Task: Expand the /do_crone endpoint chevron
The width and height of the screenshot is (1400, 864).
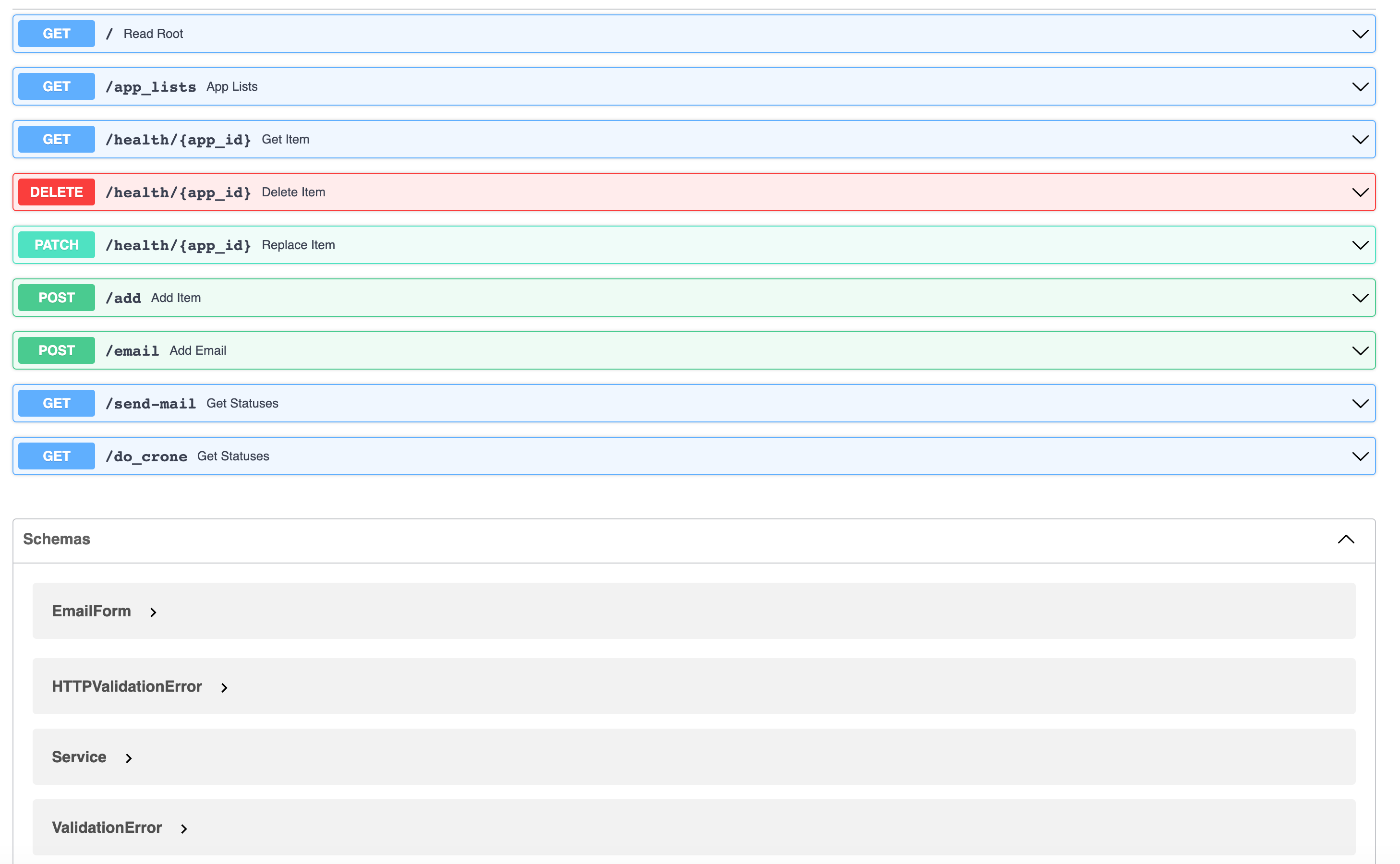Action: click(x=1360, y=456)
